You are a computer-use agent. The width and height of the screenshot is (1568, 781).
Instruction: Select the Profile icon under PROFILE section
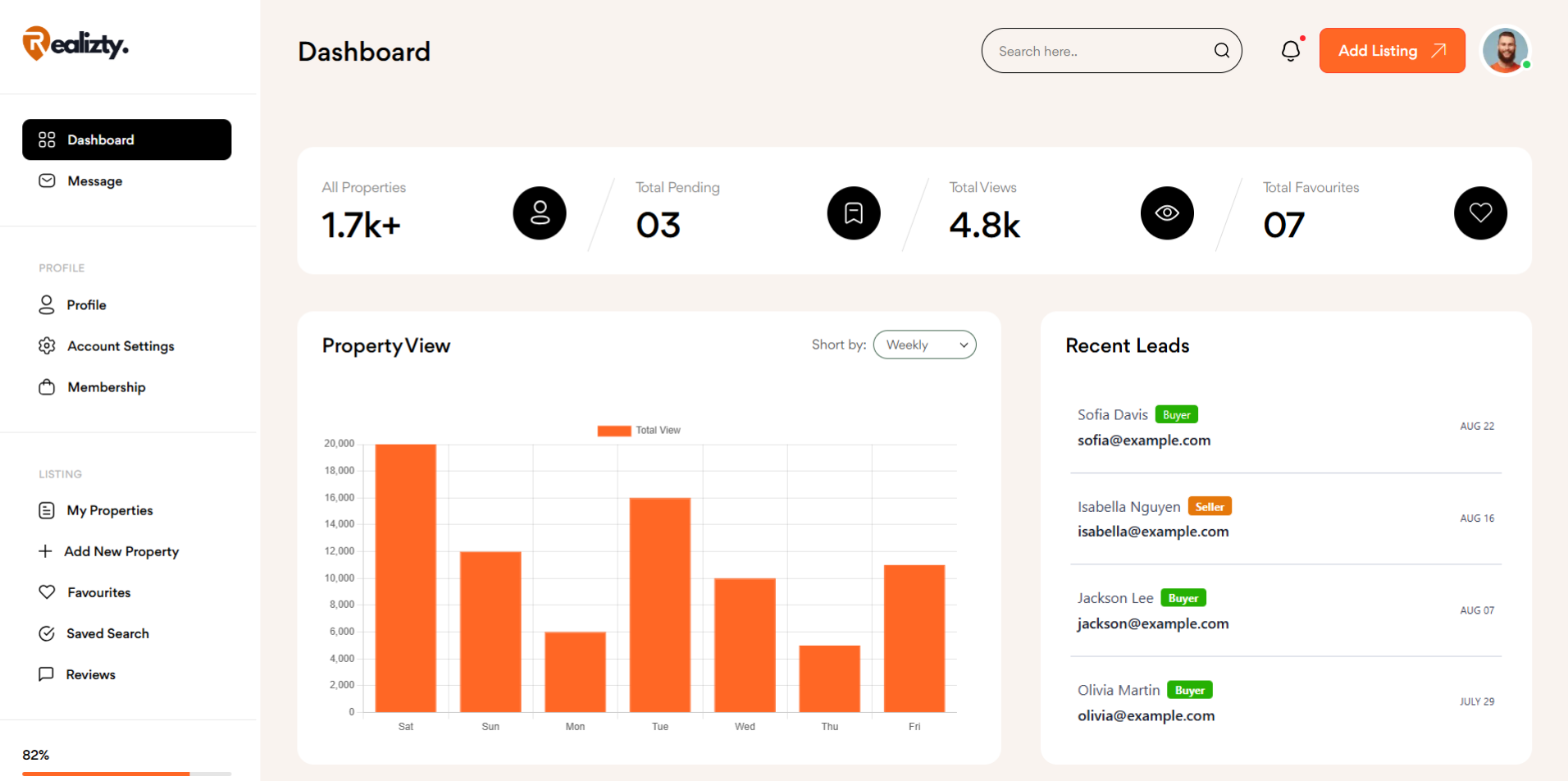pyautogui.click(x=47, y=304)
